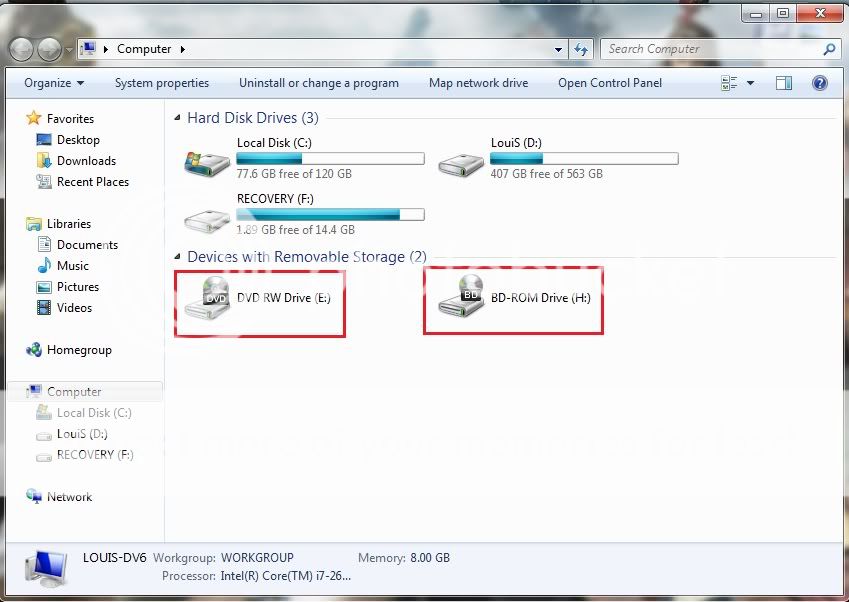Open the Organize dropdown menu

(x=54, y=83)
